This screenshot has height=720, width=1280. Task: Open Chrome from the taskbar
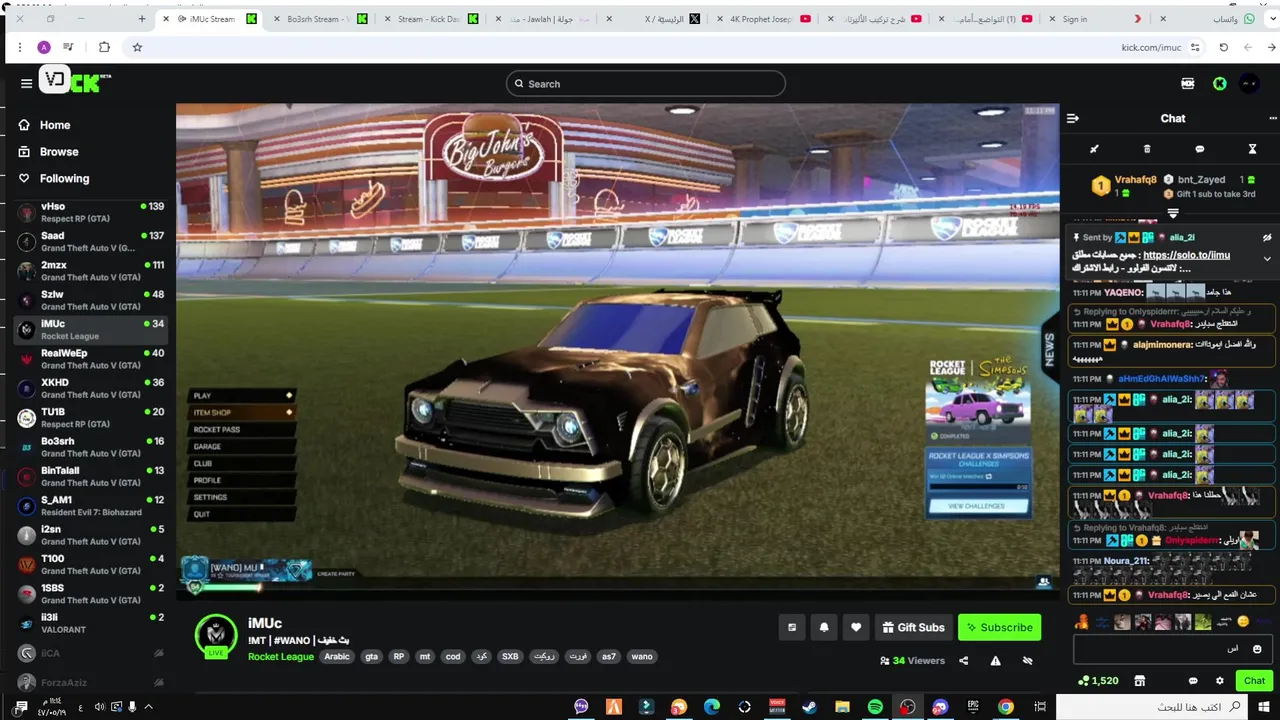coord(1006,707)
